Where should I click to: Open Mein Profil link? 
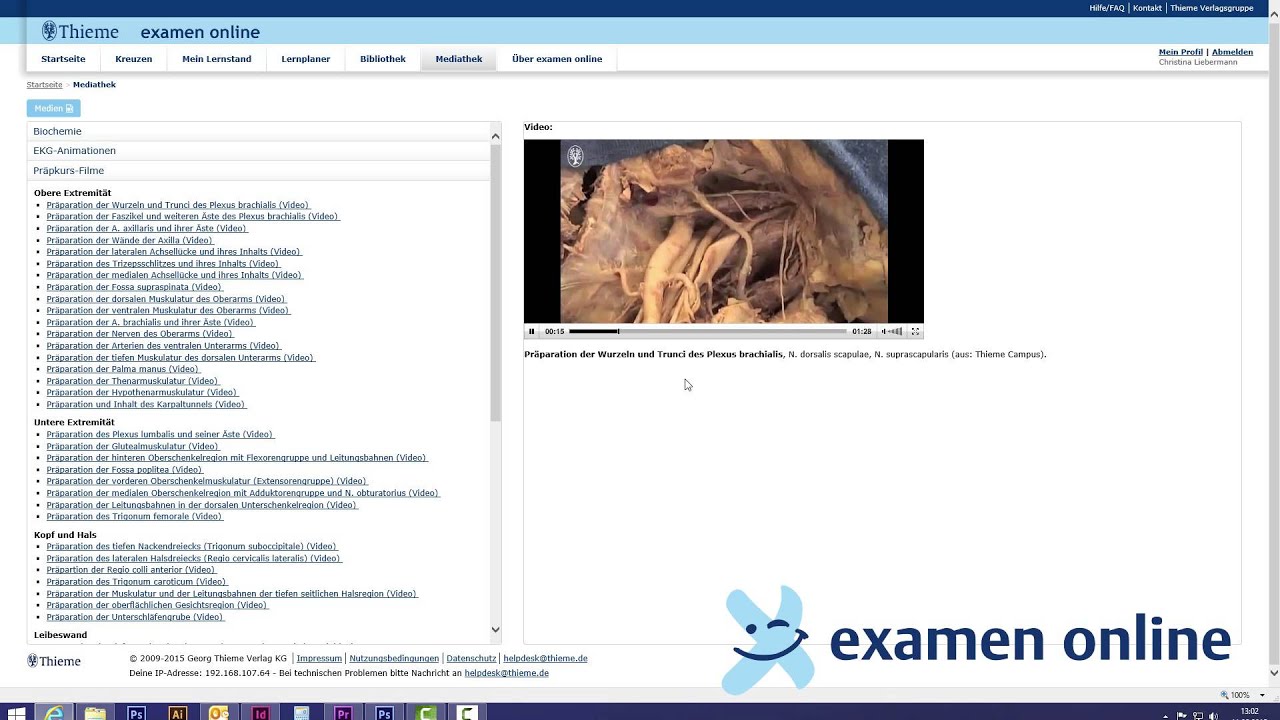(1181, 52)
